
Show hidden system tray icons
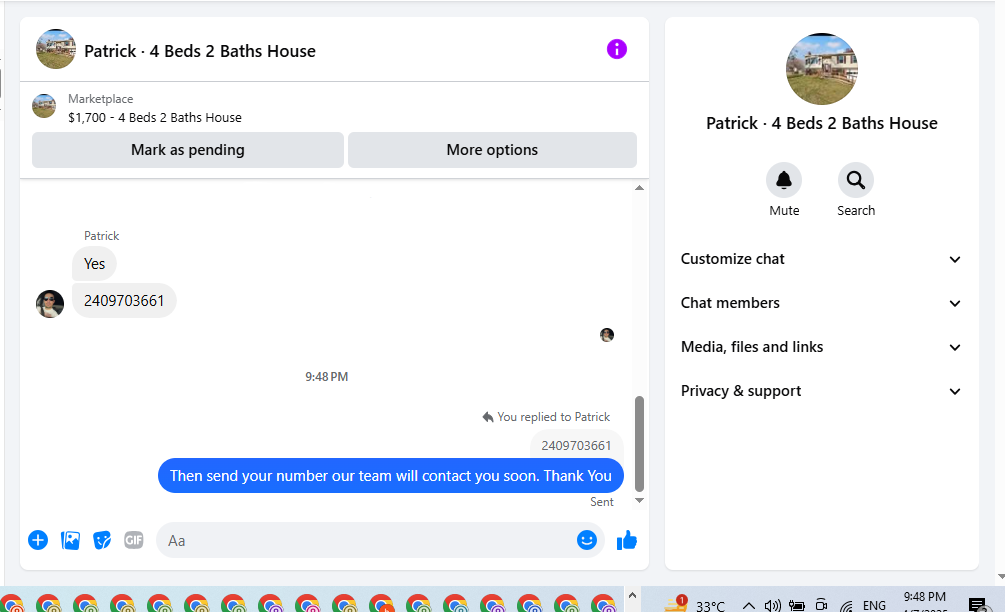tap(748, 606)
